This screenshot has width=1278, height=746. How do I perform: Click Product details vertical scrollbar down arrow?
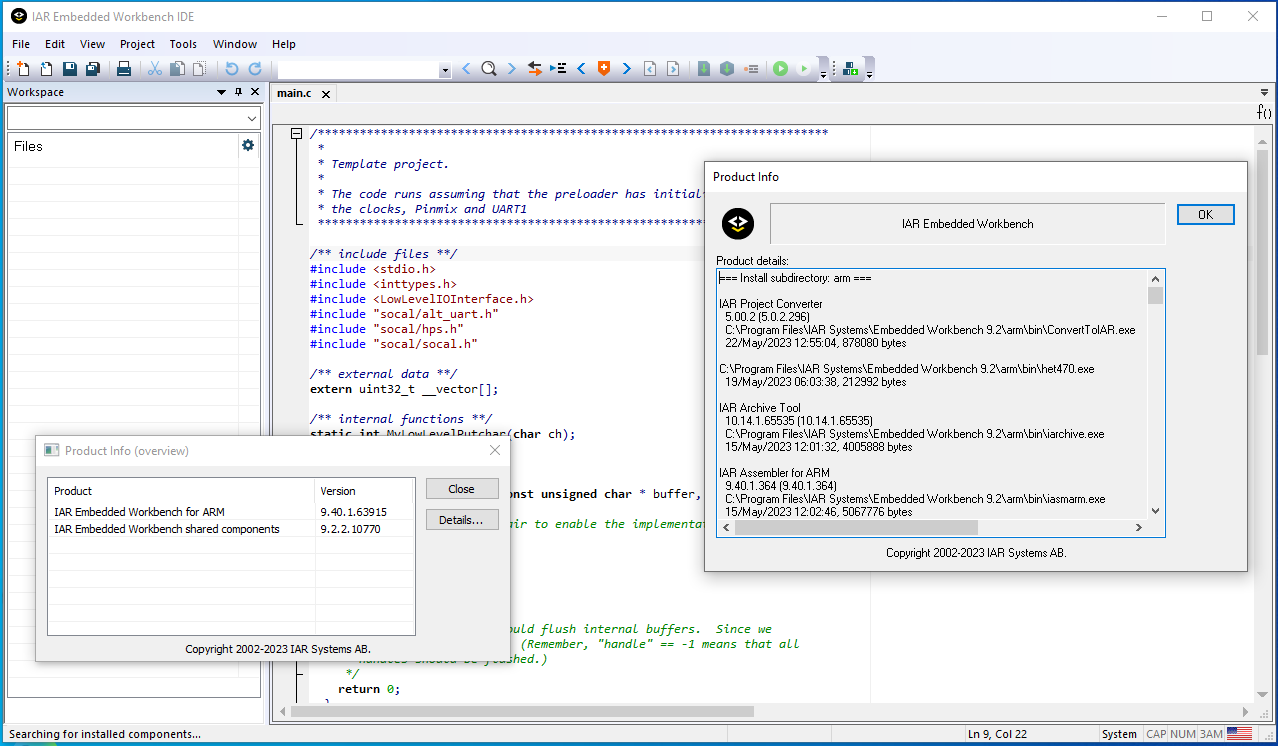1155,511
